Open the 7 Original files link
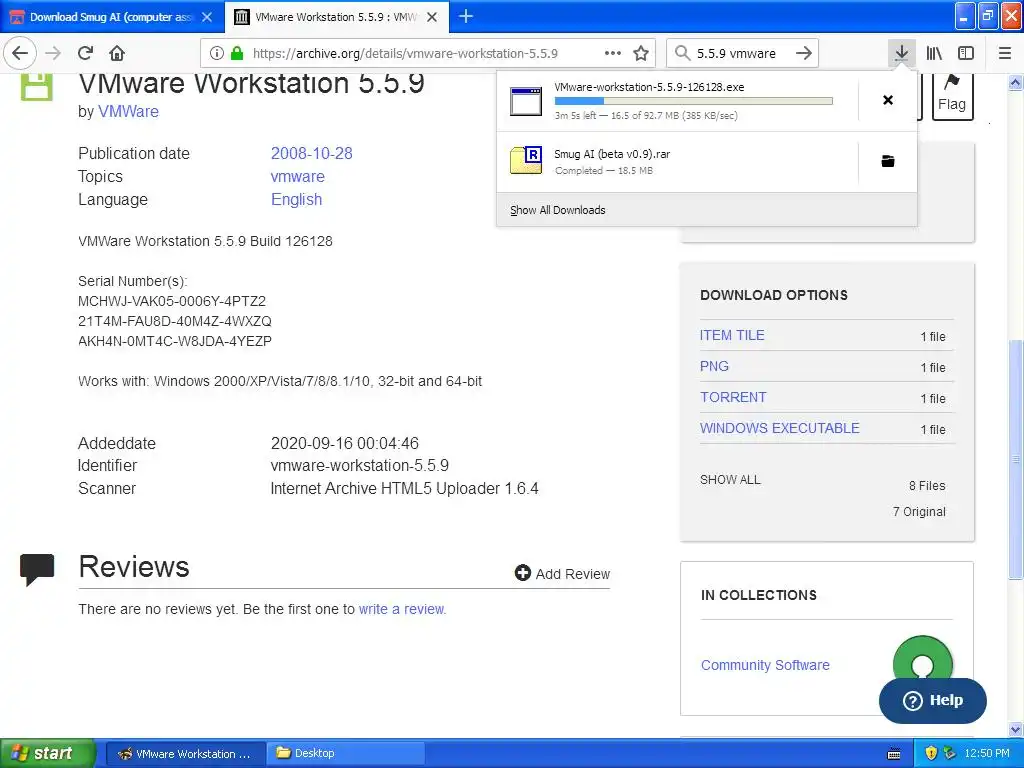The height and width of the screenshot is (768, 1024). point(919,511)
